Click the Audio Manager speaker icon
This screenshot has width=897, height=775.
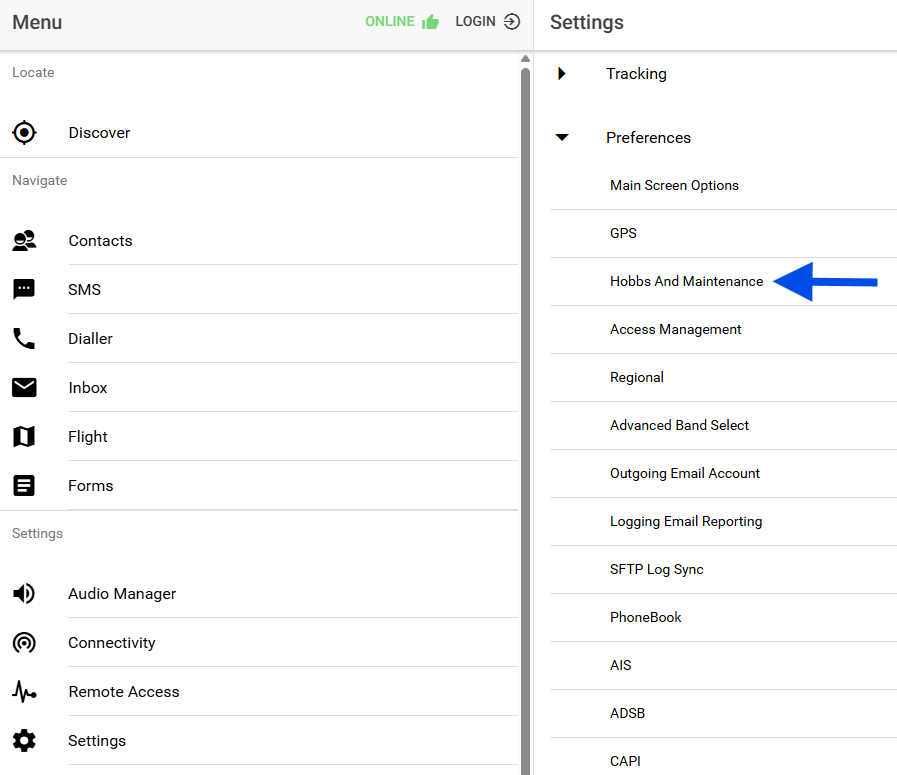tap(24, 594)
